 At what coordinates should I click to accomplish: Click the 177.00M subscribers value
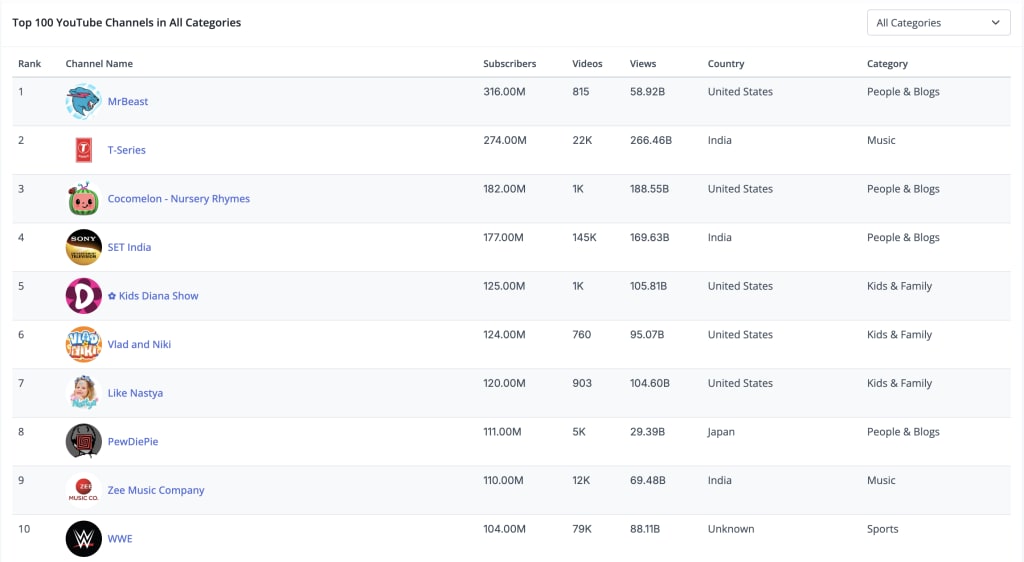503,238
